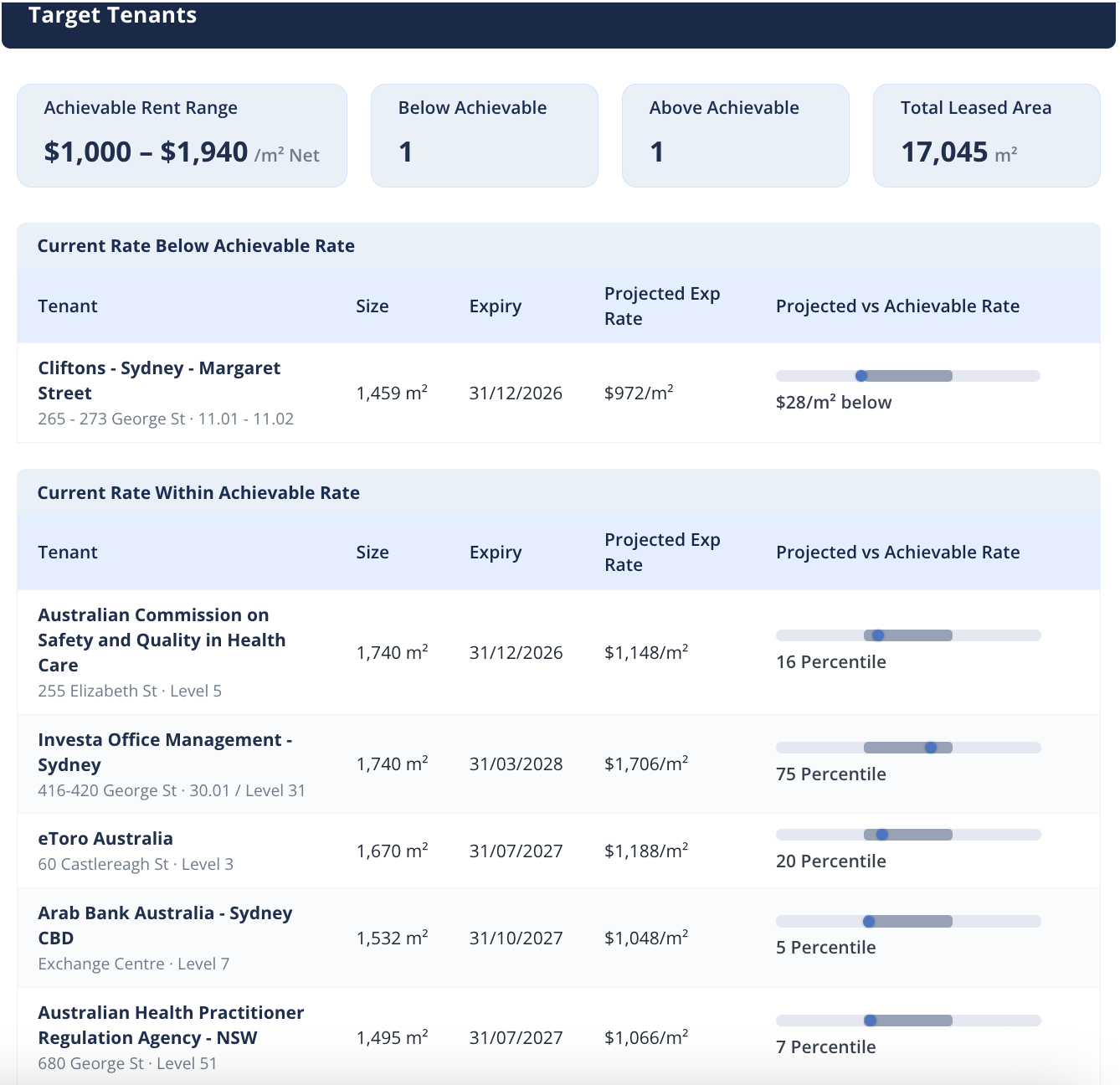This screenshot has height=1085, width=1120.
Task: Click the eToro 20 Percentile rate bar
Action: 908,835
